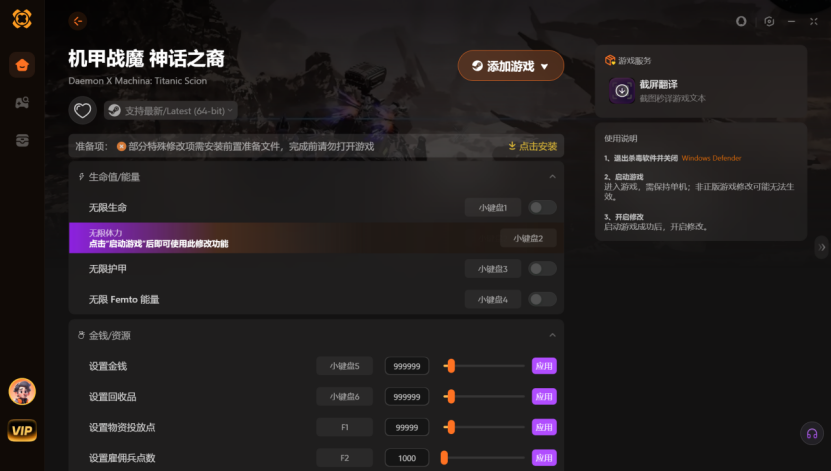This screenshot has height=471, width=831.
Task: Open the VIP membership badge
Action: point(22,430)
